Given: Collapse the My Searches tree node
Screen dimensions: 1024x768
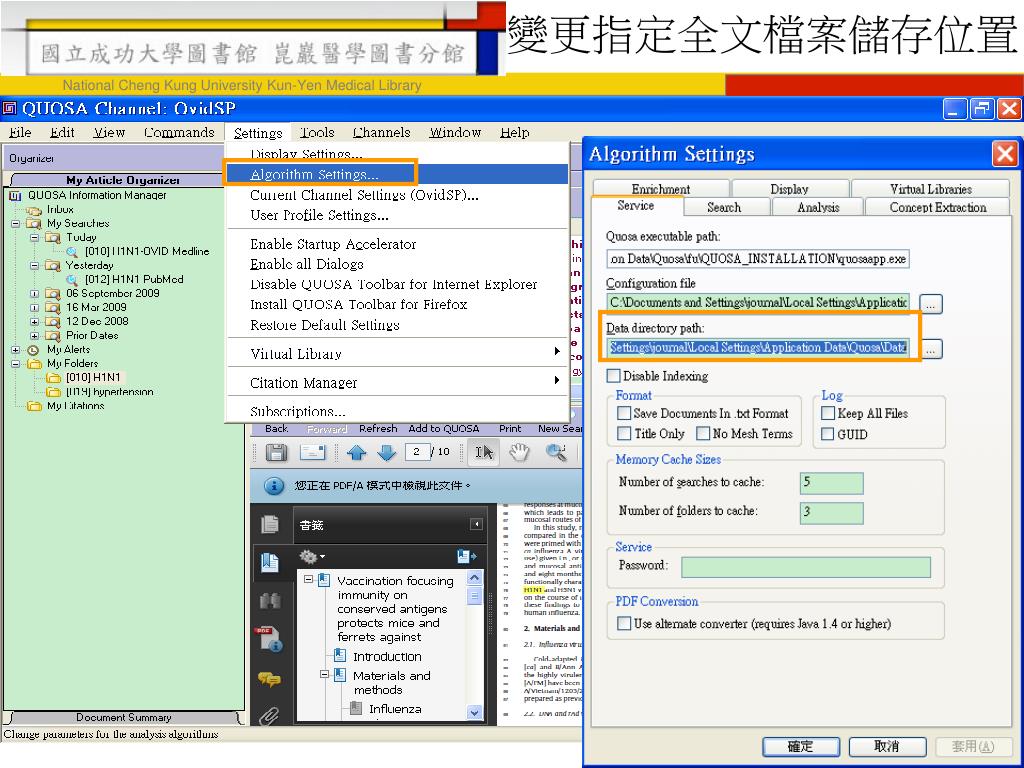Looking at the screenshot, I should tap(16, 224).
